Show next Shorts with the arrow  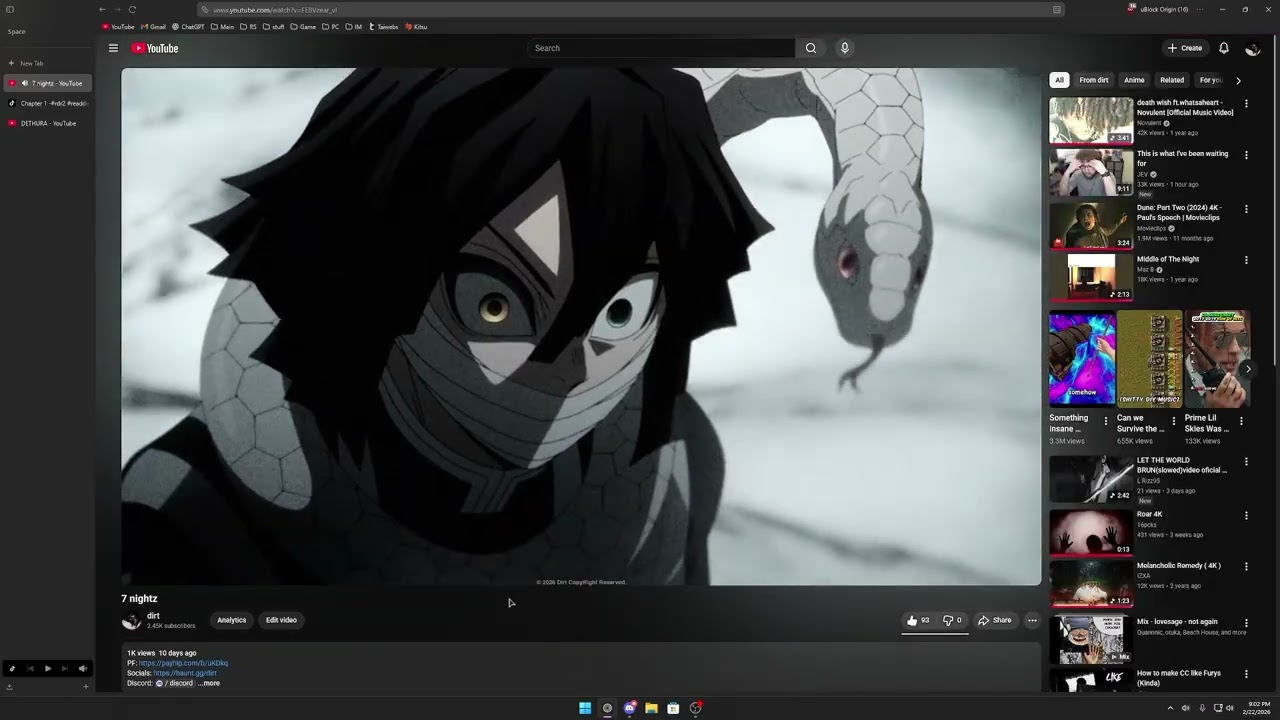click(x=1247, y=369)
